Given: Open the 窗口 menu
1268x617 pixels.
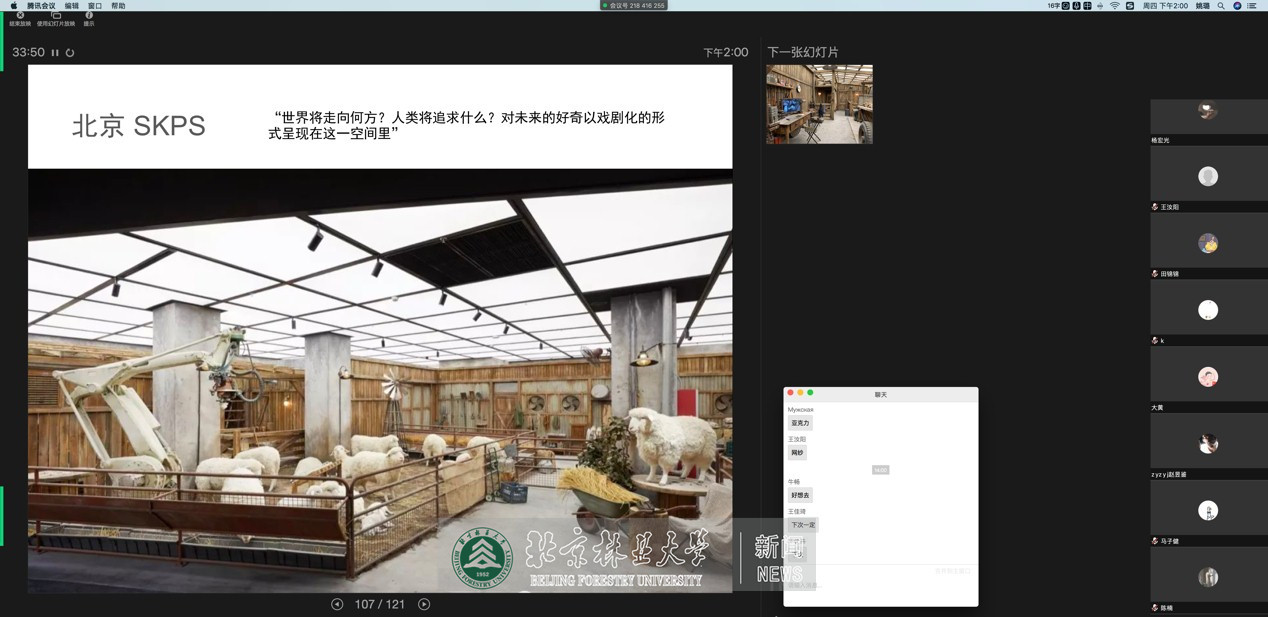Looking at the screenshot, I should (x=95, y=6).
